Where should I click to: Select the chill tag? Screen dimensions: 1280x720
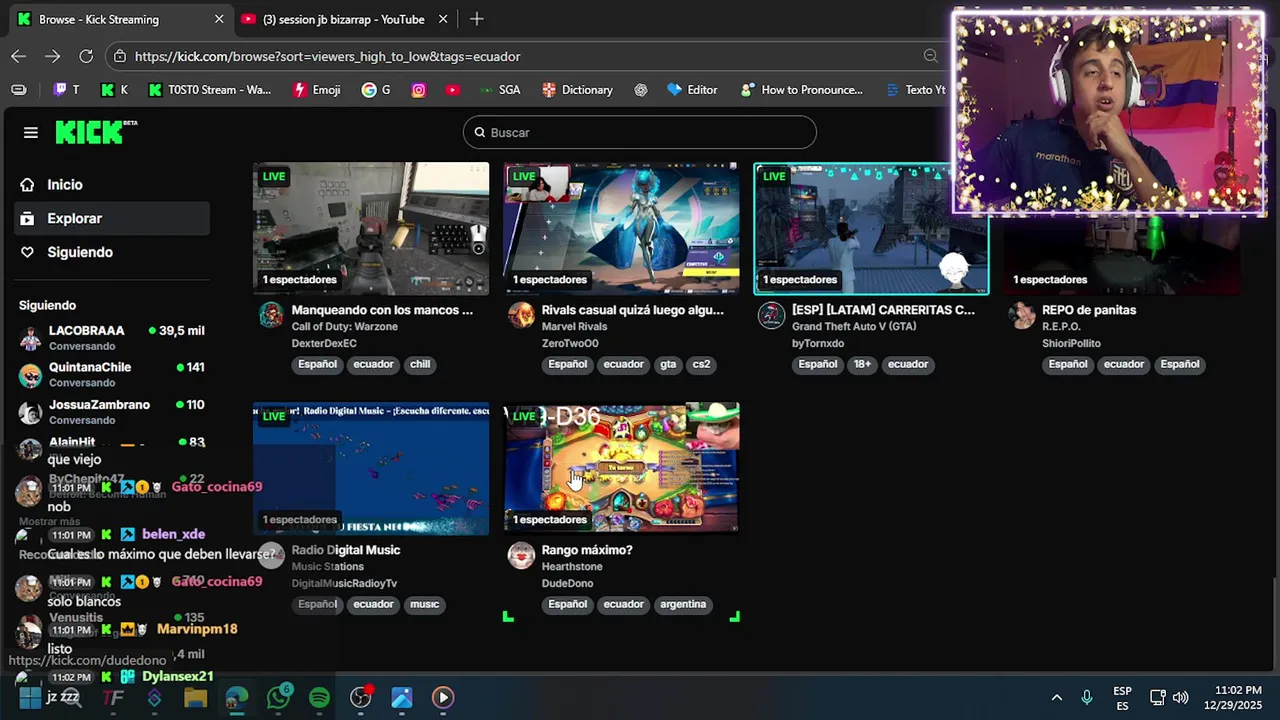420,364
